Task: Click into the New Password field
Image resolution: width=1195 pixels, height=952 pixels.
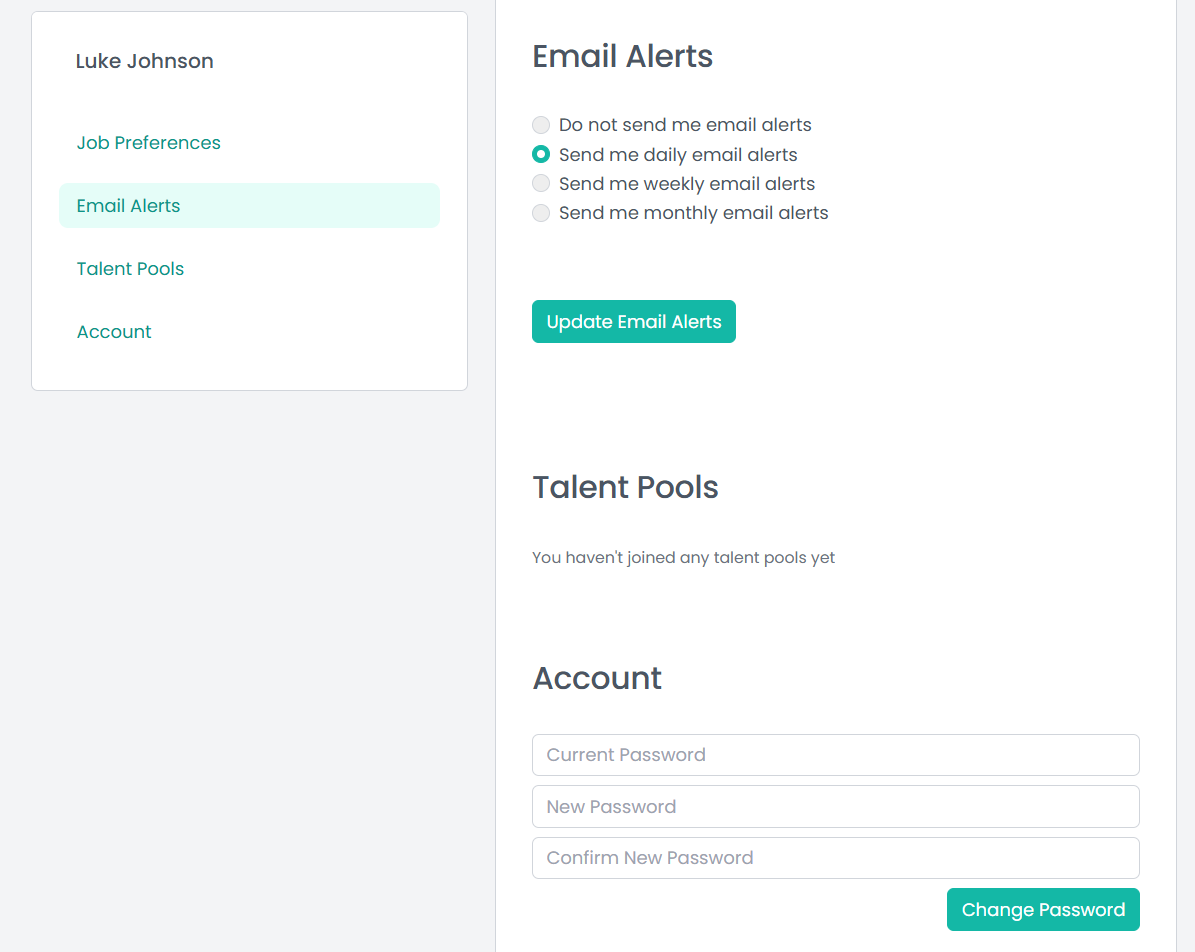Action: 835,807
